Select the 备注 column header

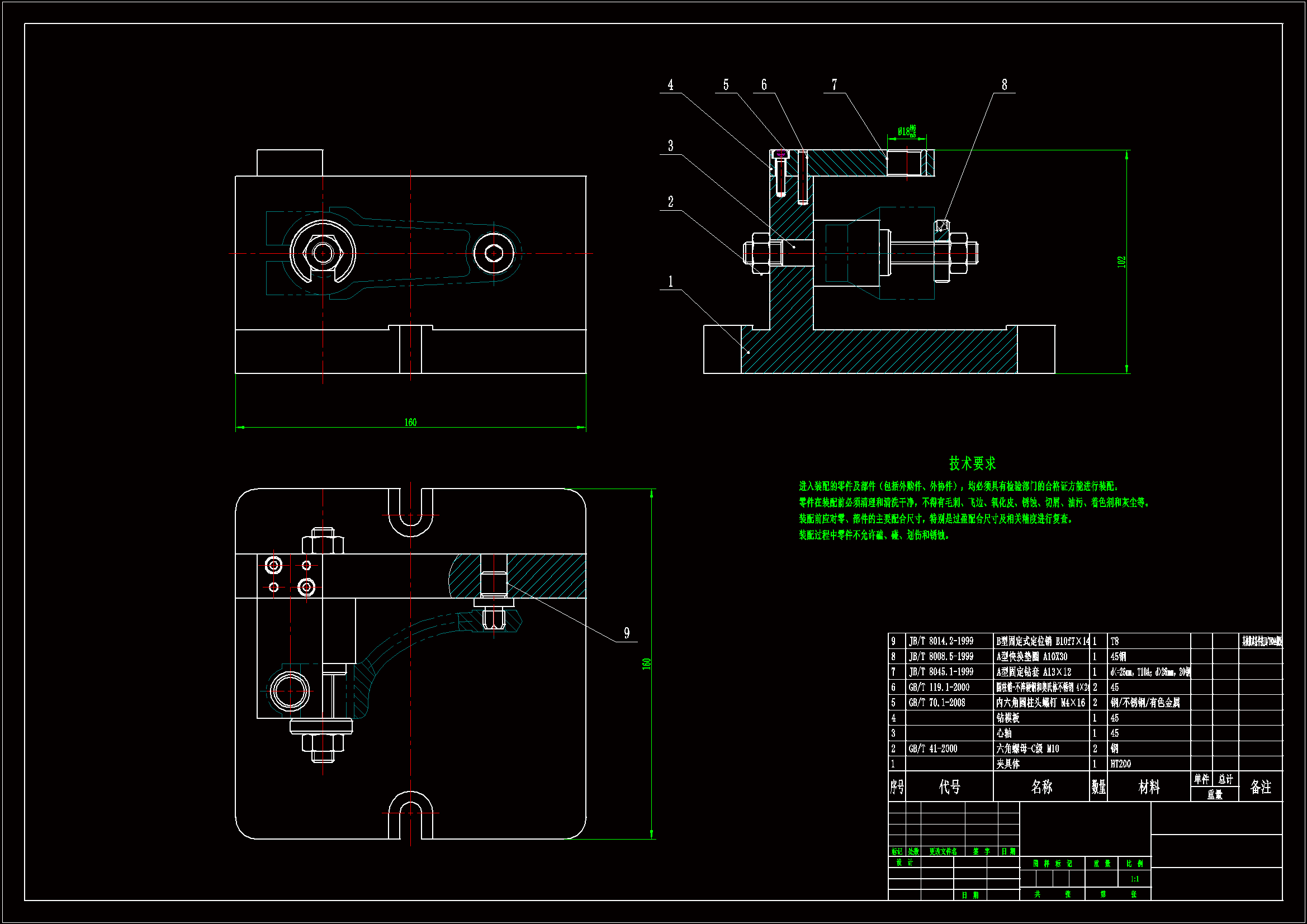point(1260,787)
